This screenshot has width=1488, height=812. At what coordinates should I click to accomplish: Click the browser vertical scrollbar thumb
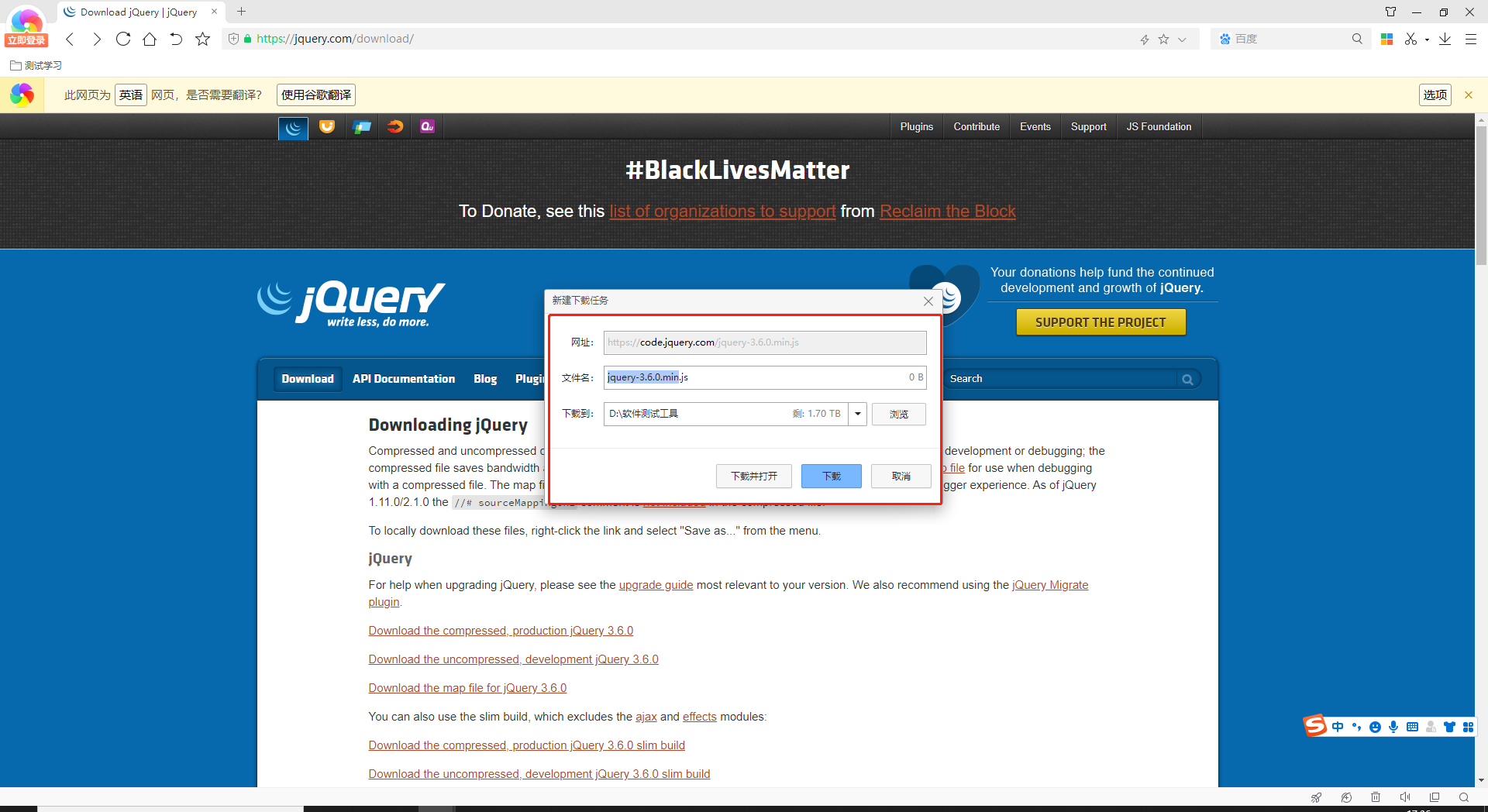[x=1481, y=196]
